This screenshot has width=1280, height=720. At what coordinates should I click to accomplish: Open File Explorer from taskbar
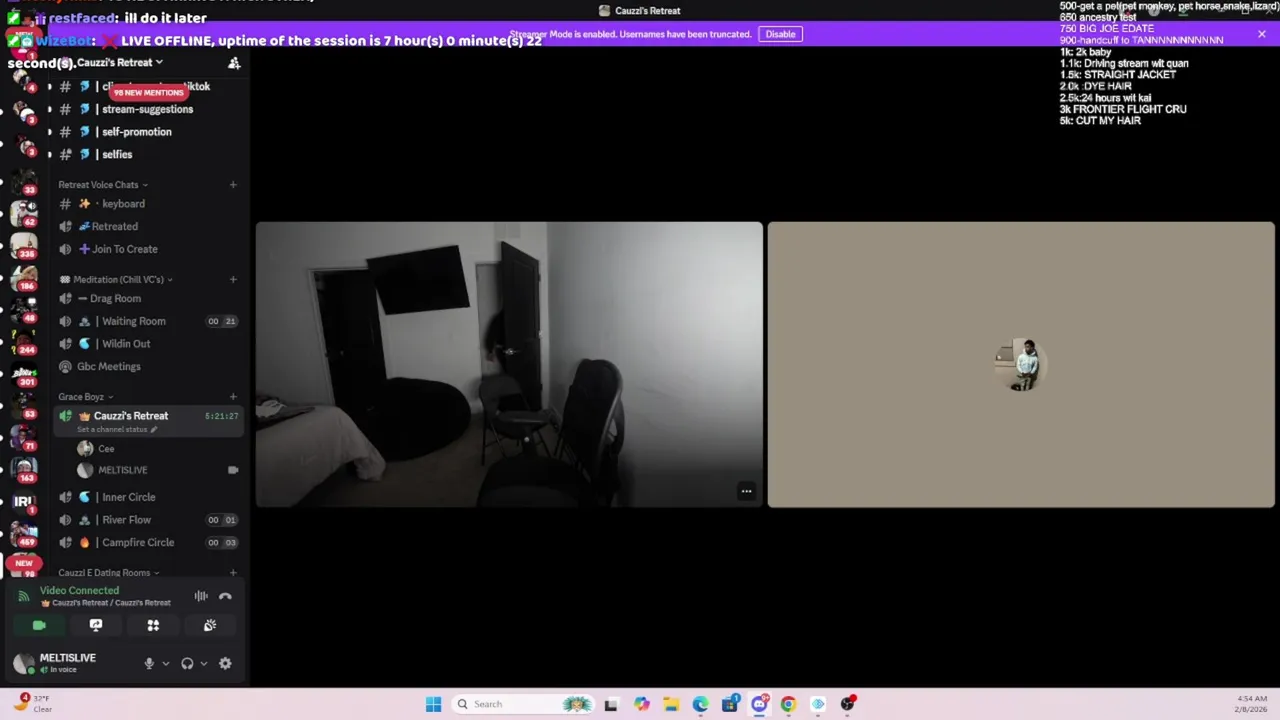(671, 704)
